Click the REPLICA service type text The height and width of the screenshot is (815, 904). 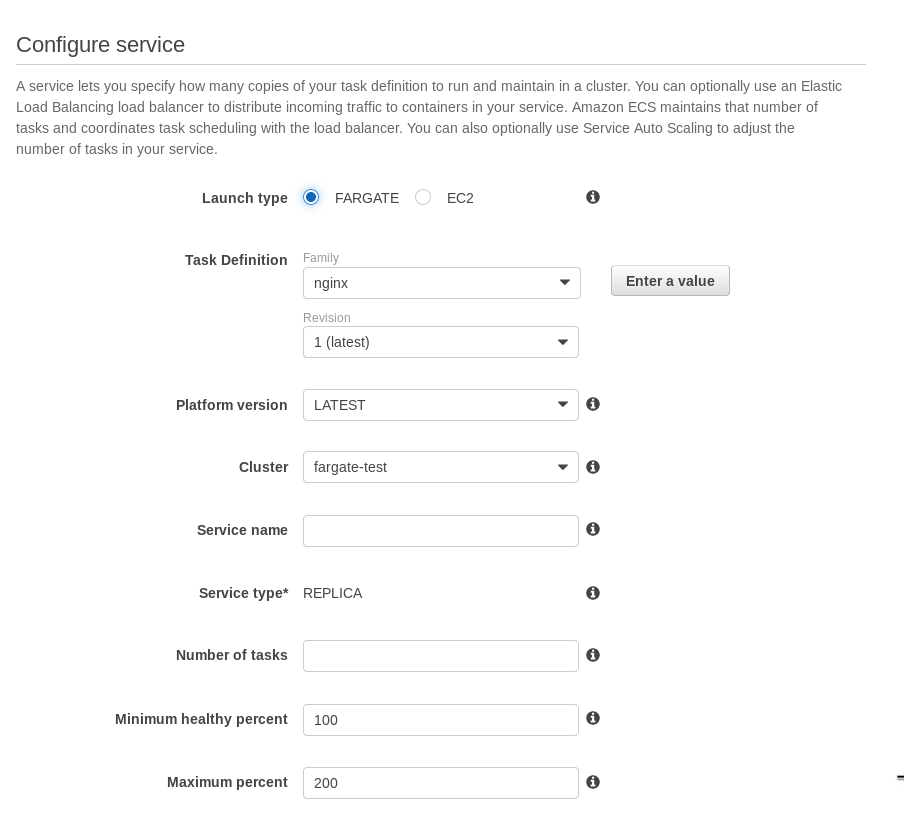[333, 593]
